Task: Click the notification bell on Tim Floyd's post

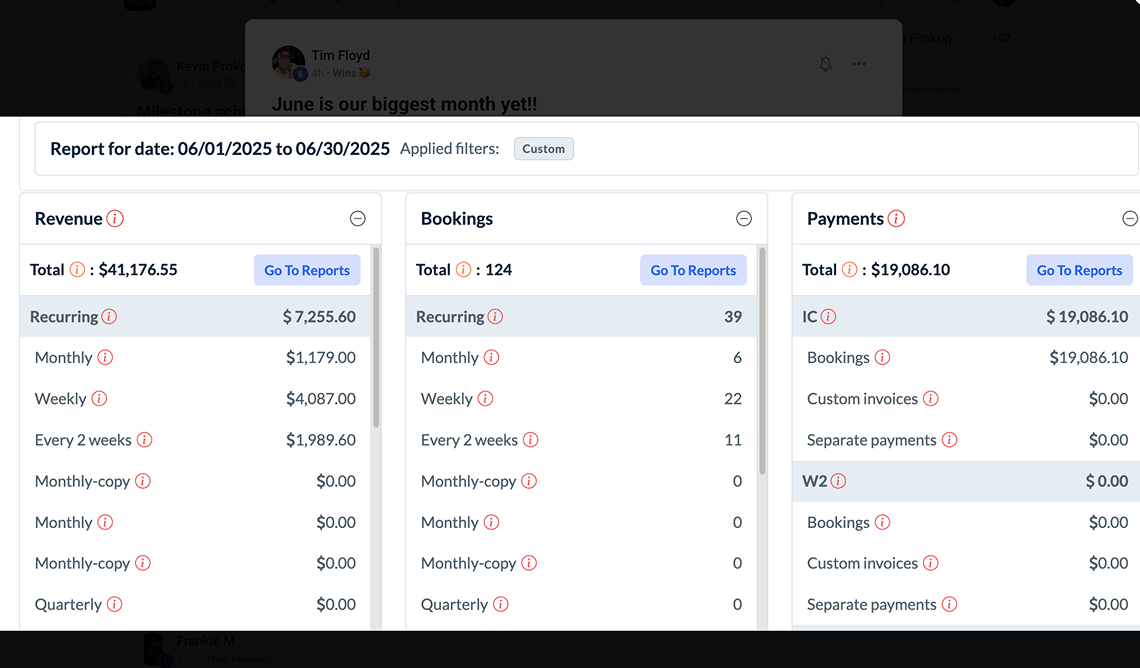Action: (x=826, y=64)
